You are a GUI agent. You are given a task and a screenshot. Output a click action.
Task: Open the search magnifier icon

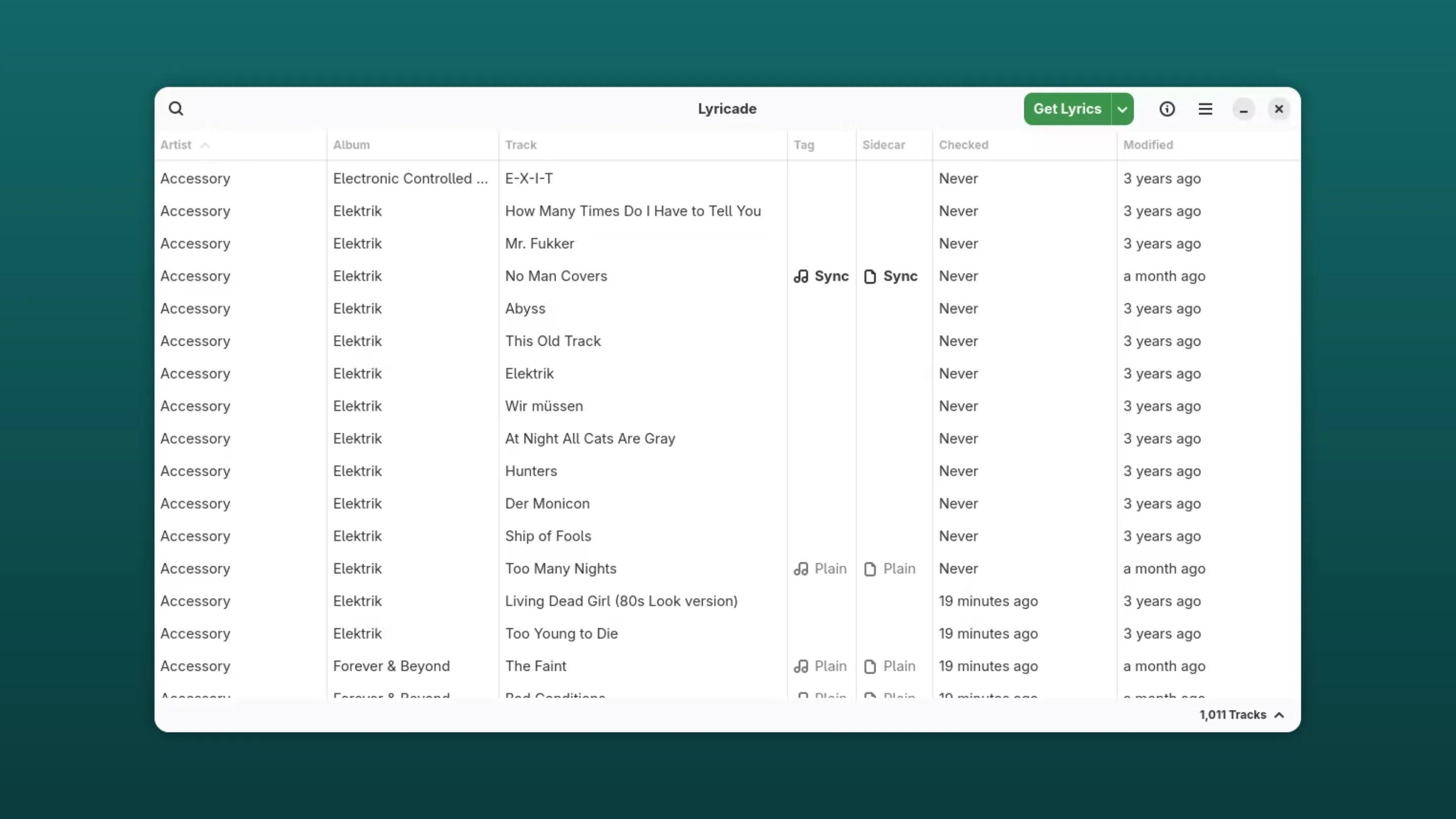(x=176, y=109)
